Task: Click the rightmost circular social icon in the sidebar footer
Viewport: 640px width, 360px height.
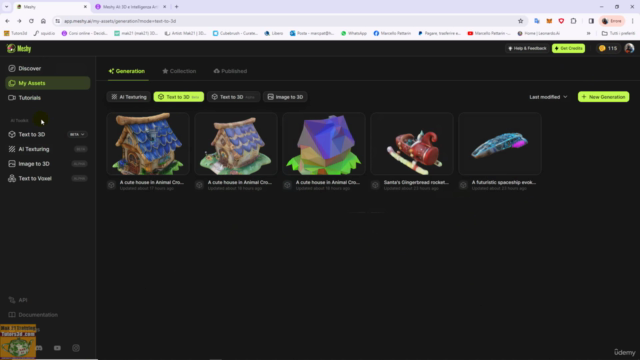Action: pos(76,348)
